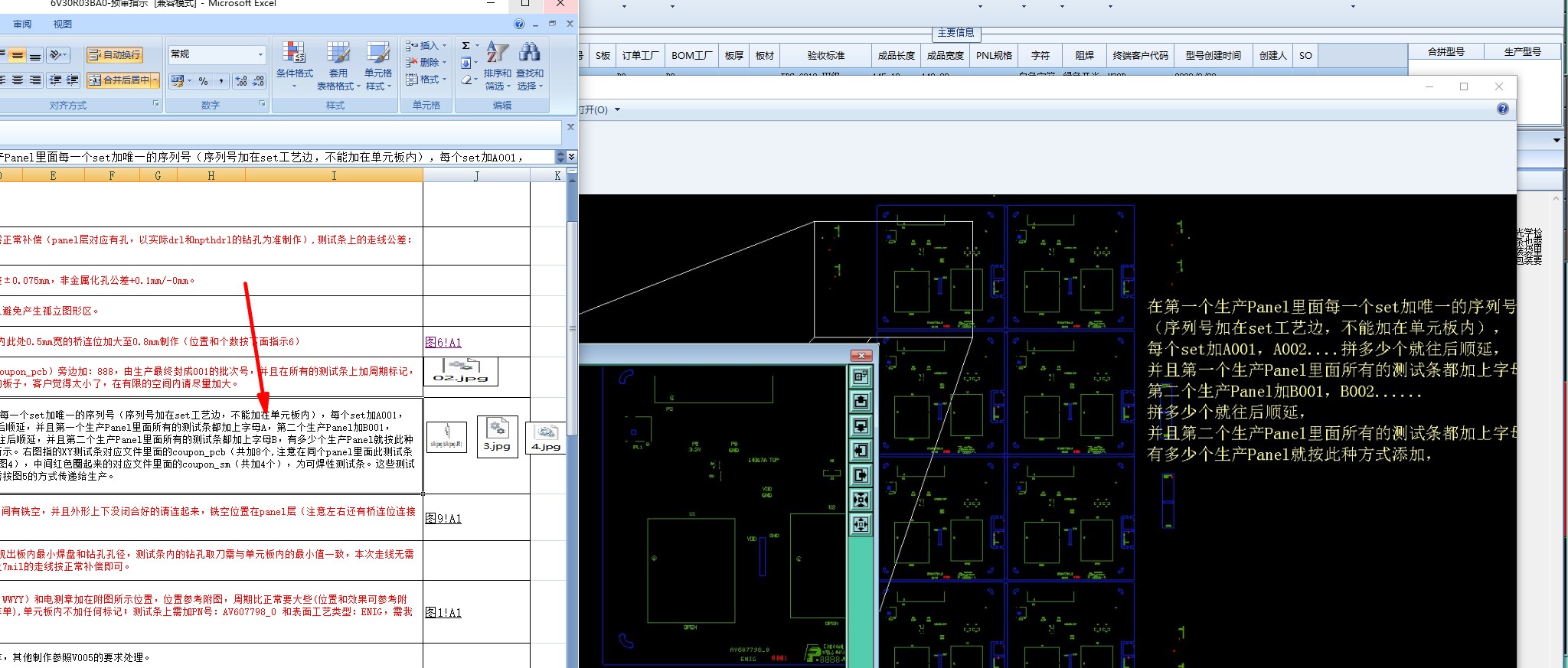
Task: Click the AutoSum sigma icon
Action: pos(465,46)
